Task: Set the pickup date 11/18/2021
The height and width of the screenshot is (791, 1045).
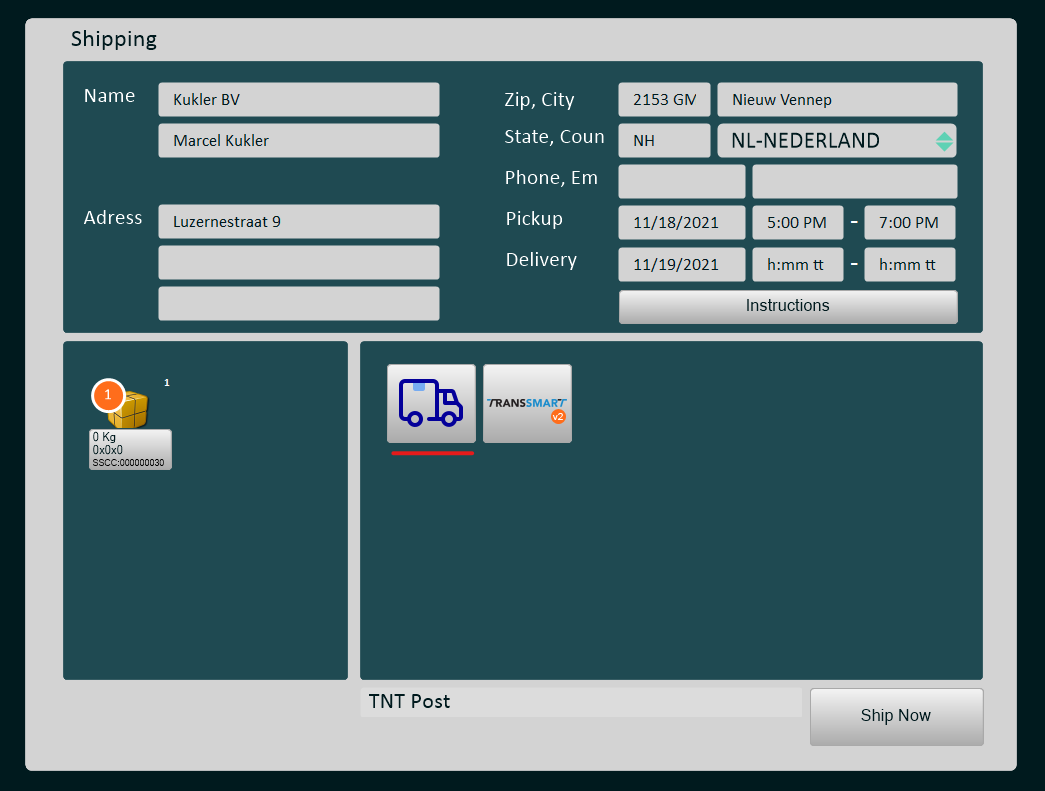Action: pos(681,223)
